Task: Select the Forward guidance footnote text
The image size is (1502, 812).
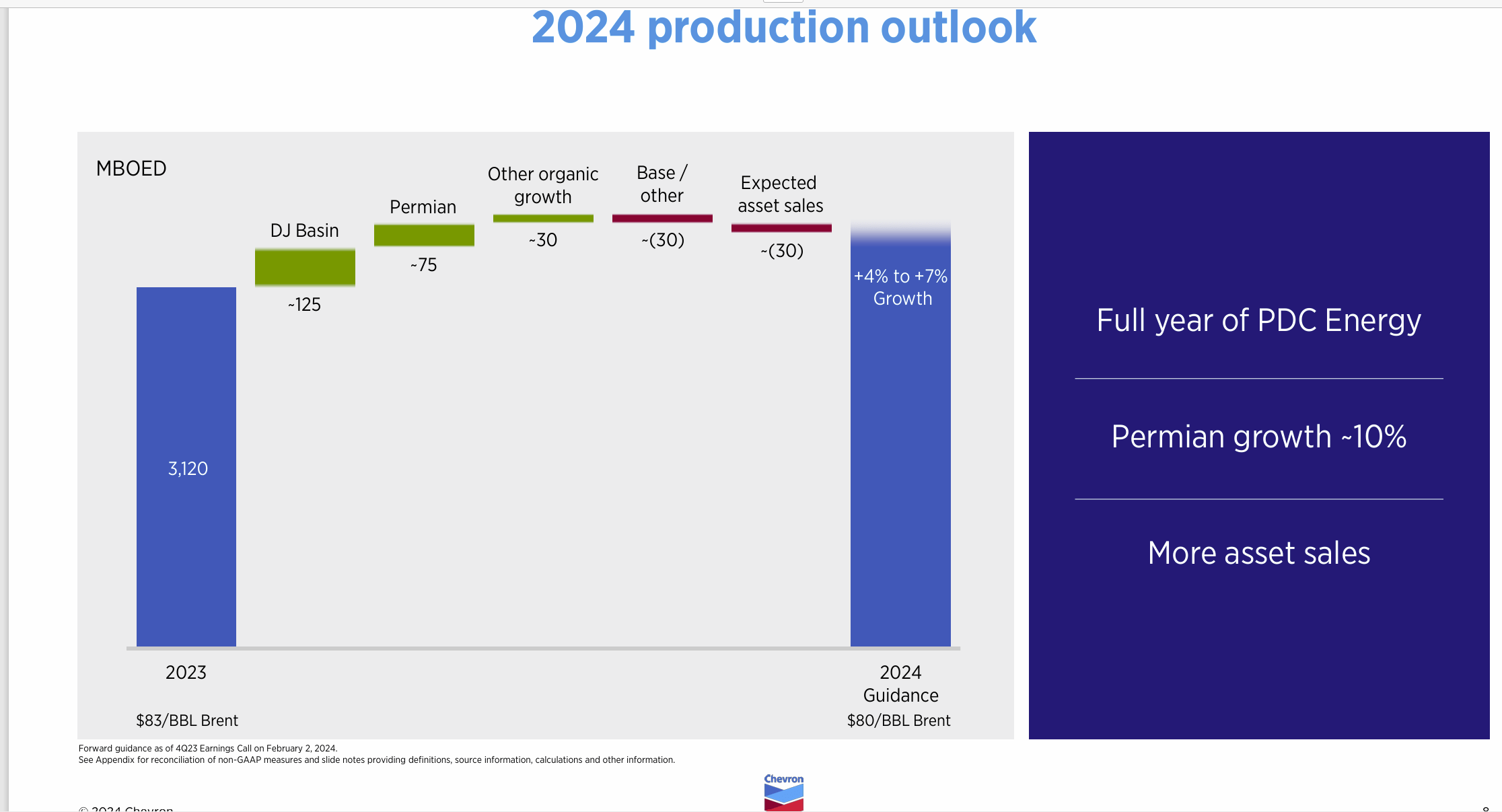Action: 208,748
